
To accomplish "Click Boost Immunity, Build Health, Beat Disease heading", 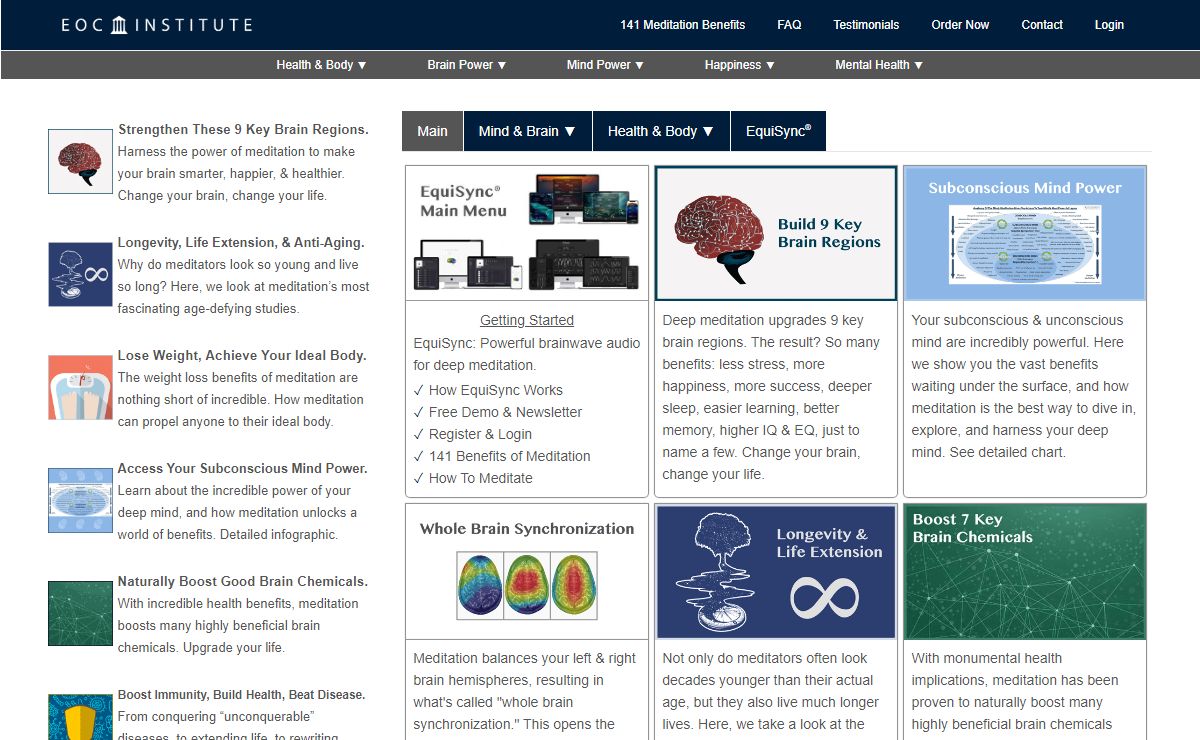I will pos(241,695).
